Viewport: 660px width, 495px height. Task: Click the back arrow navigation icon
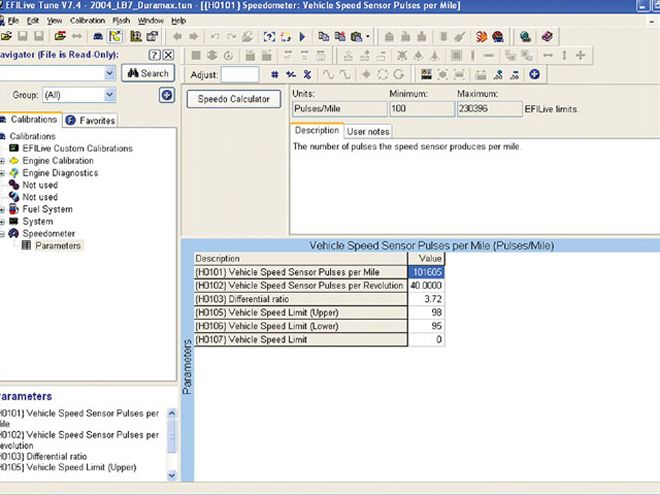pyautogui.click(x=177, y=37)
